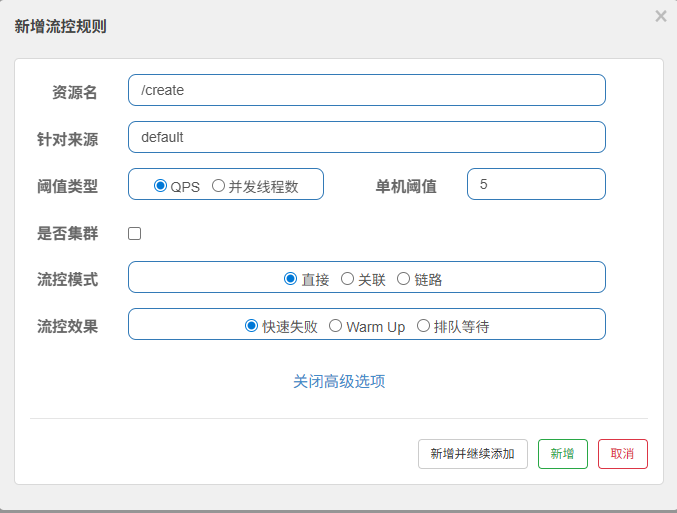Click the 新增并继续添加 button
This screenshot has width=677, height=513.
click(473, 454)
